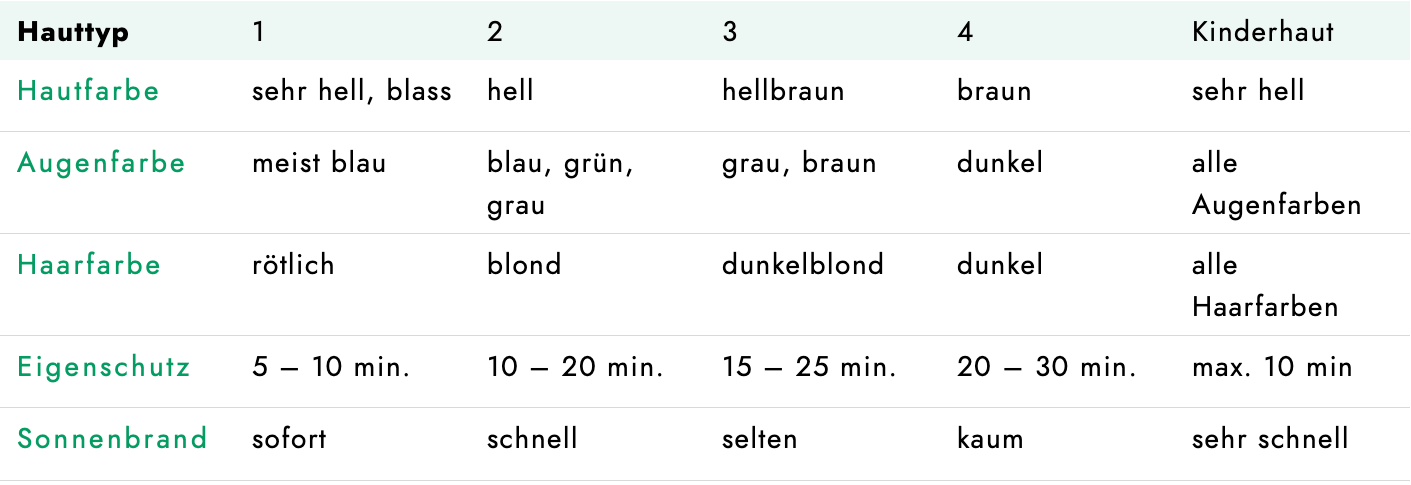Click the 'hellbraun' skin color cell
This screenshot has width=1411, height=485.
pos(783,91)
